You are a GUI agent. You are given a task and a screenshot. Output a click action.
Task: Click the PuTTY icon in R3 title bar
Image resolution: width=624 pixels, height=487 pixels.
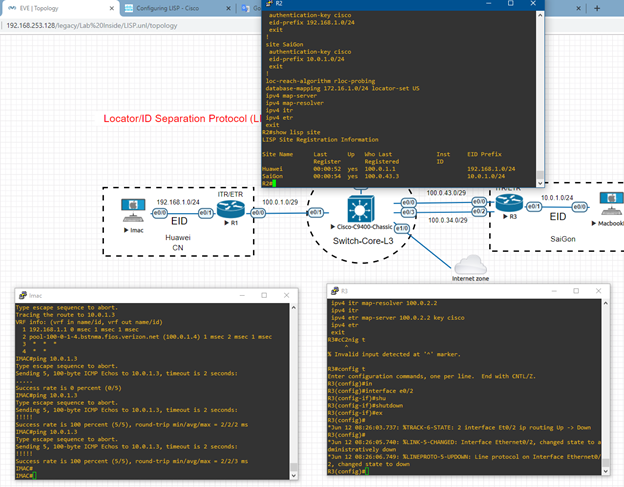point(335,291)
